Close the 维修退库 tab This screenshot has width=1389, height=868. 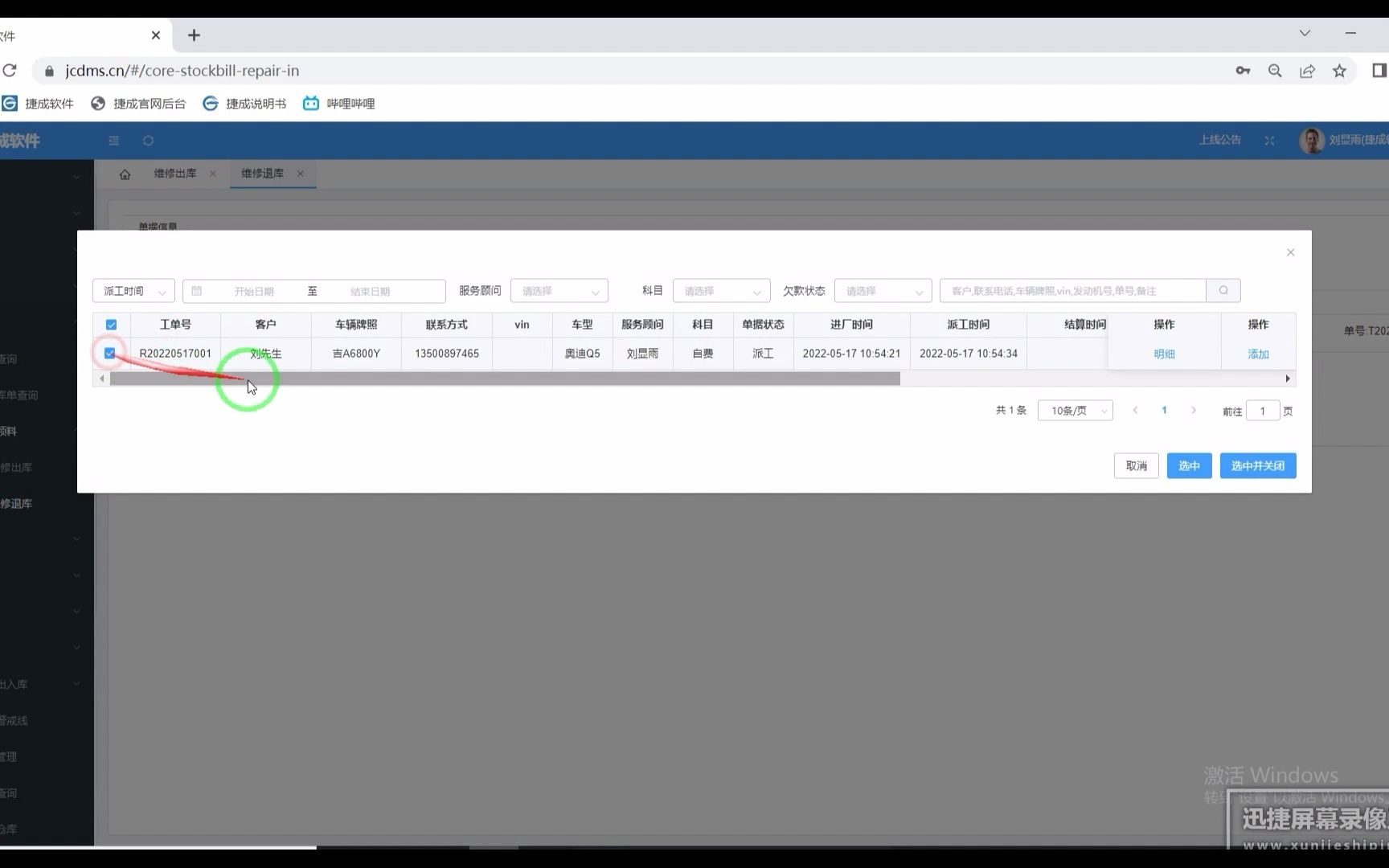[301, 174]
